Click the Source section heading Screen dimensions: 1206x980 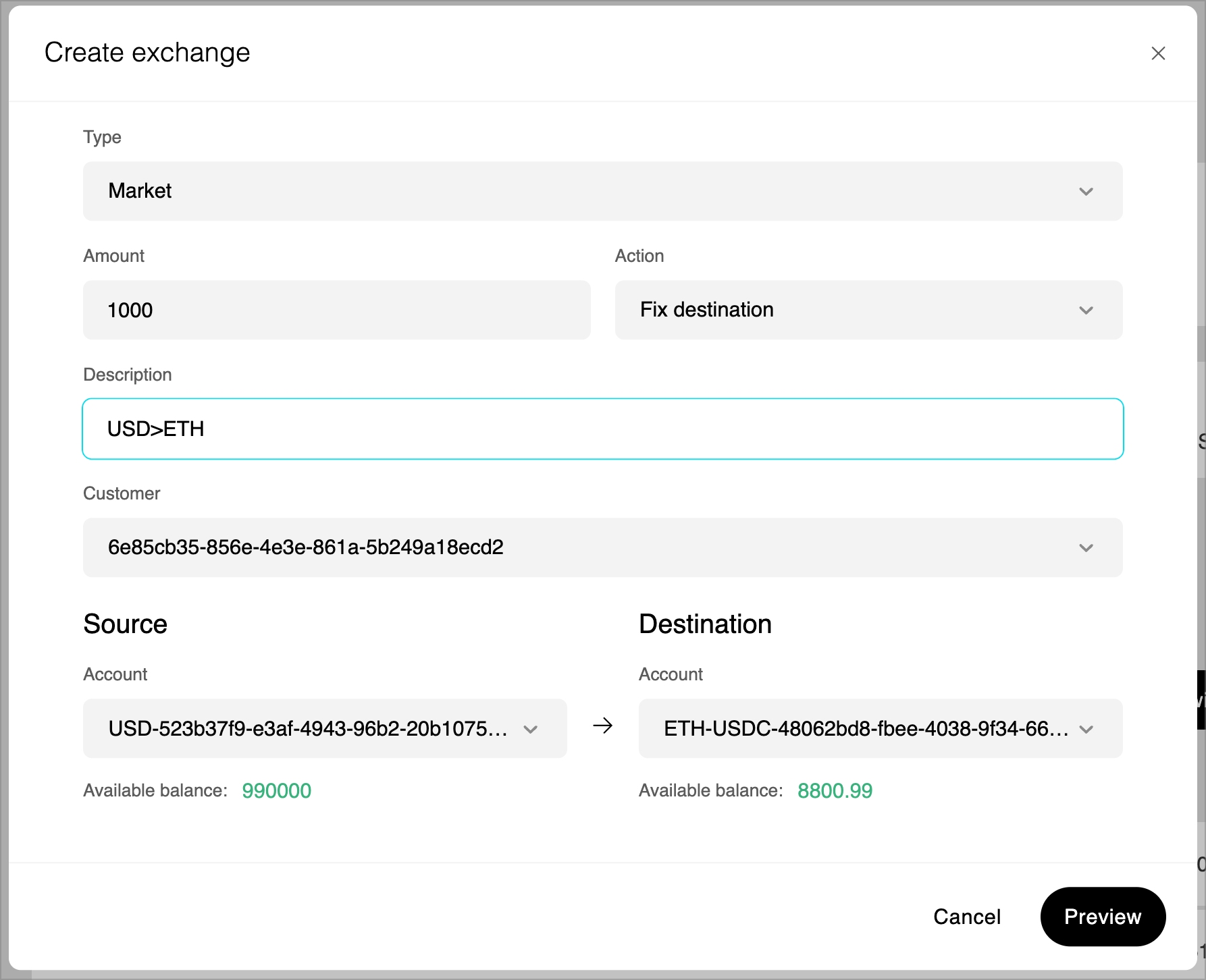pos(125,624)
